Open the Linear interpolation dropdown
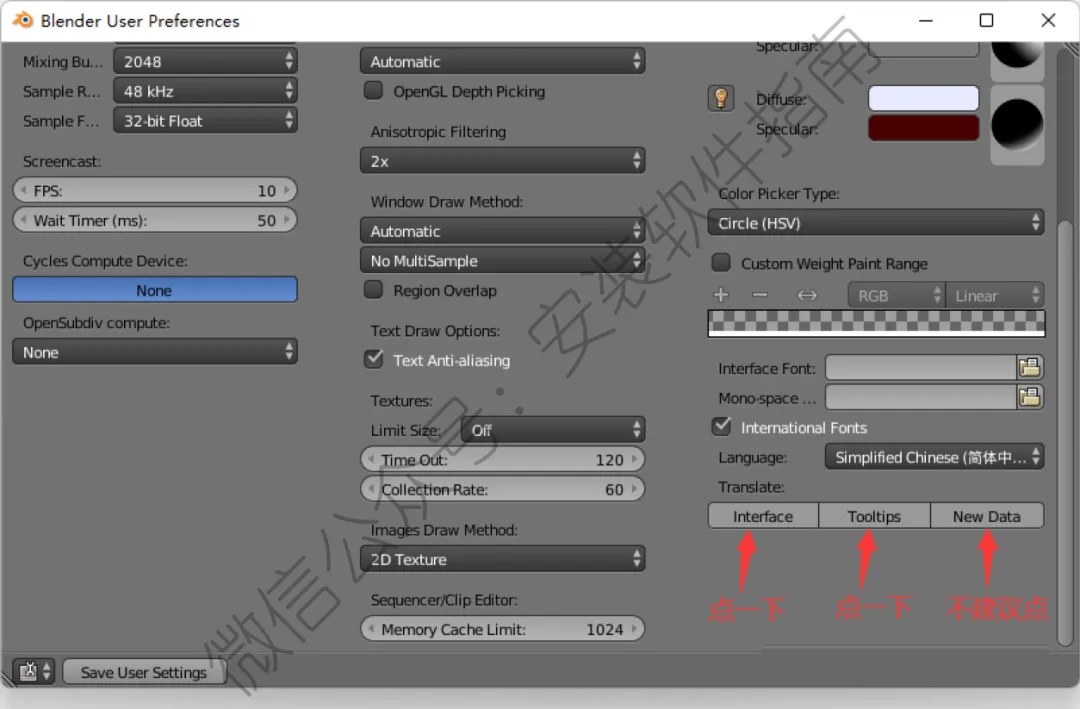The width and height of the screenshot is (1080, 709). coord(994,295)
